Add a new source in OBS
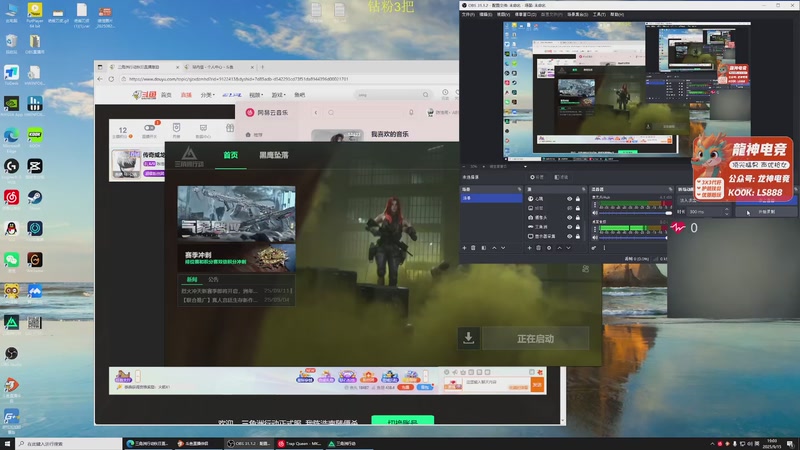 (x=530, y=248)
